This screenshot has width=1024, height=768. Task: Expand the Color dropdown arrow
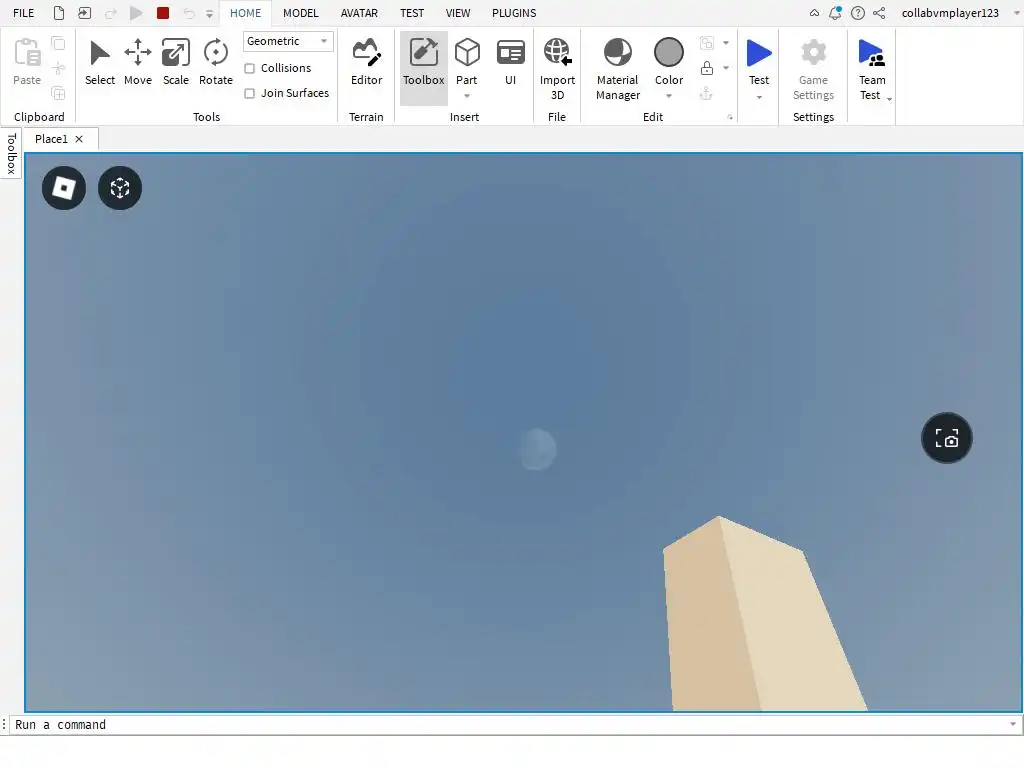click(669, 97)
